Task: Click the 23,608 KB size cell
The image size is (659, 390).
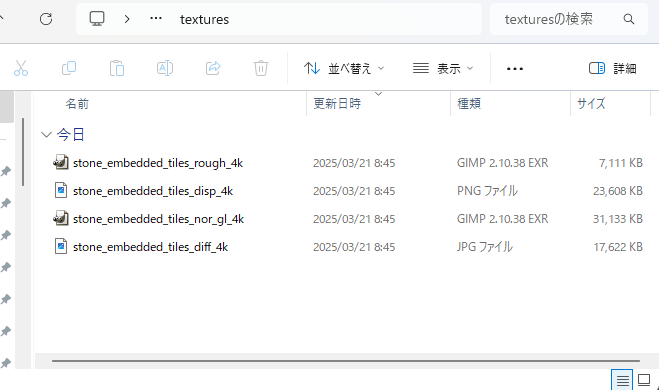Action: pyautogui.click(x=618, y=191)
